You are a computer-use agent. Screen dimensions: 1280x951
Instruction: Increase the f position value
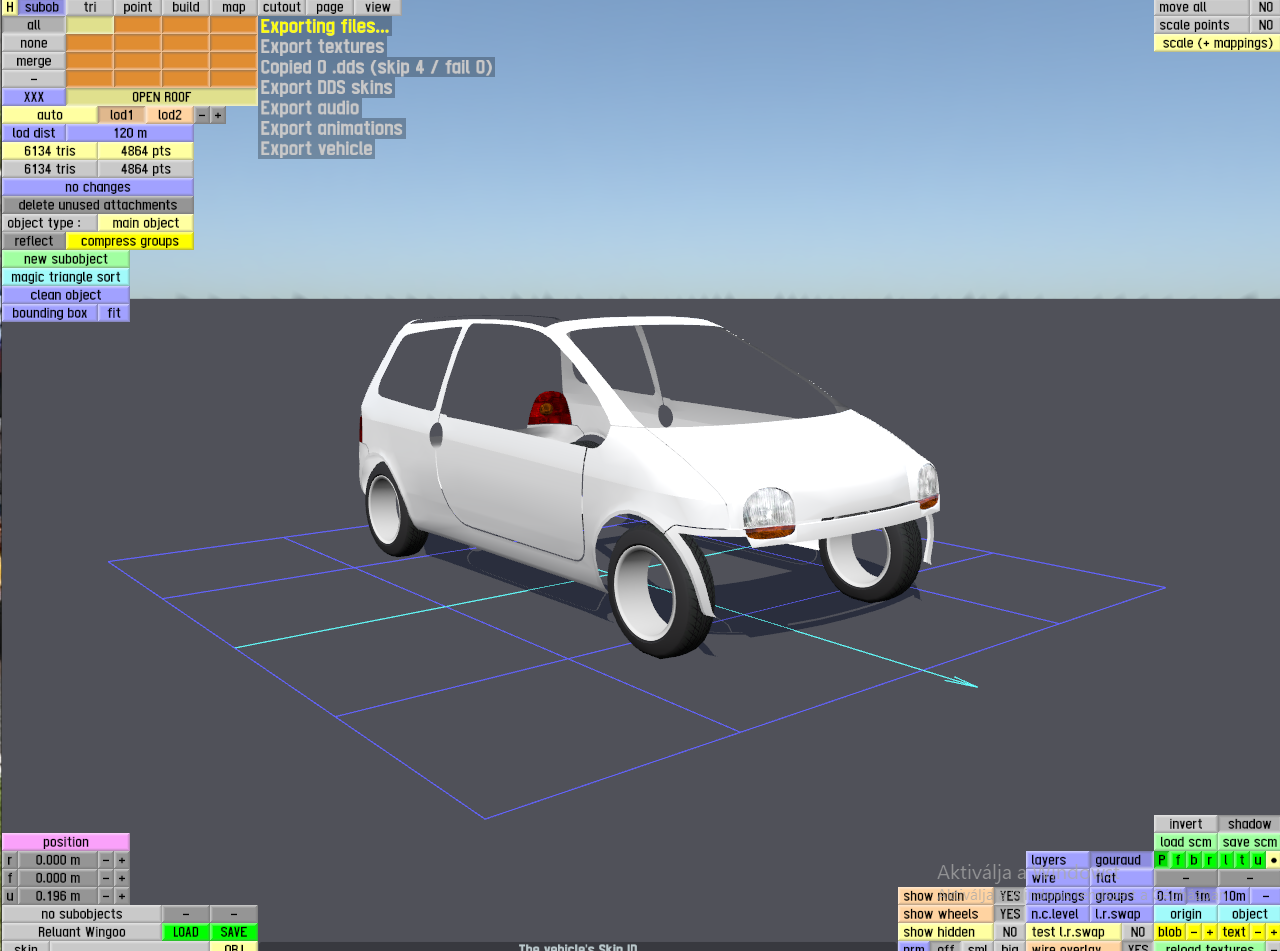click(x=122, y=878)
